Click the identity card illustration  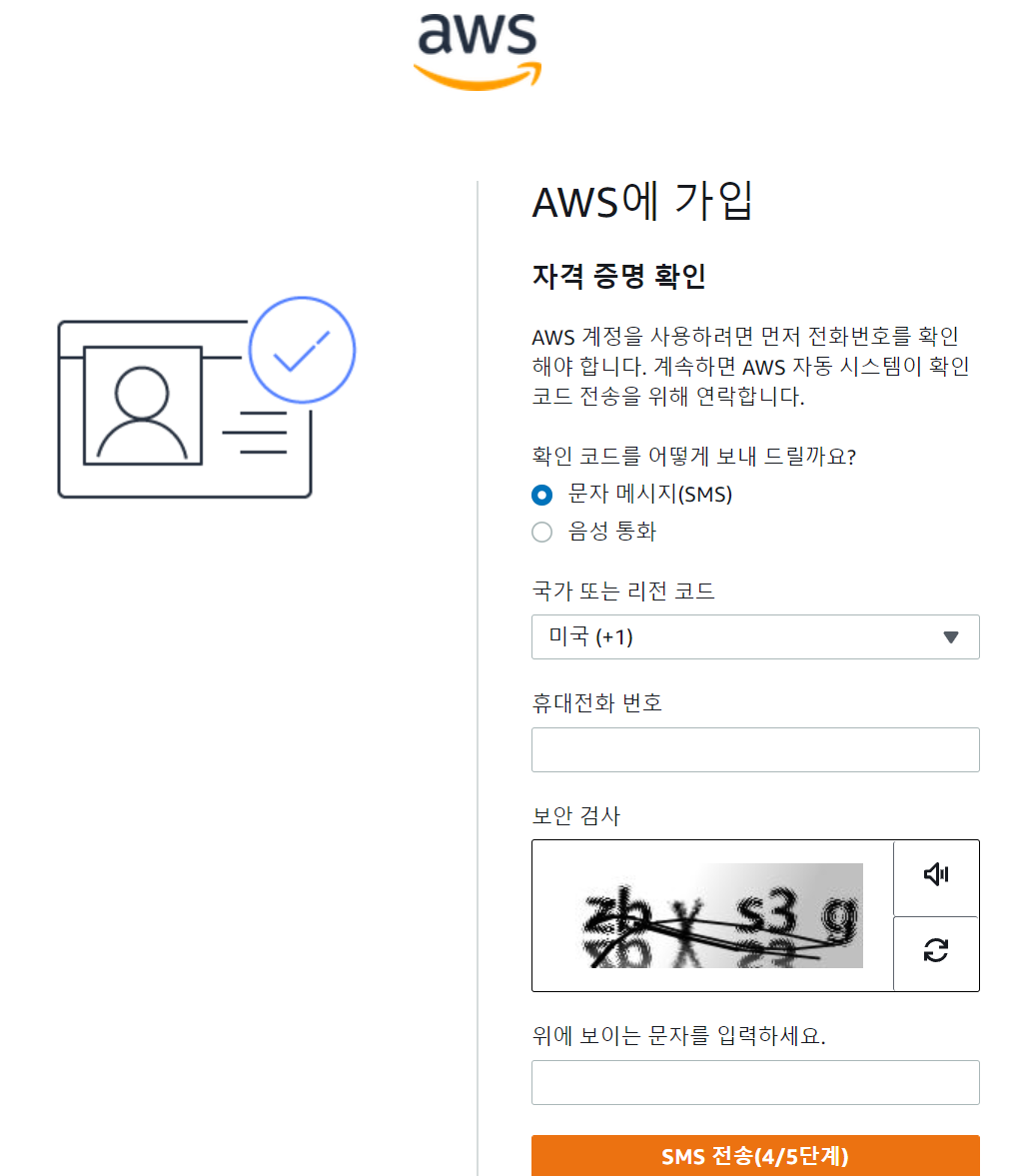pyautogui.click(x=206, y=398)
